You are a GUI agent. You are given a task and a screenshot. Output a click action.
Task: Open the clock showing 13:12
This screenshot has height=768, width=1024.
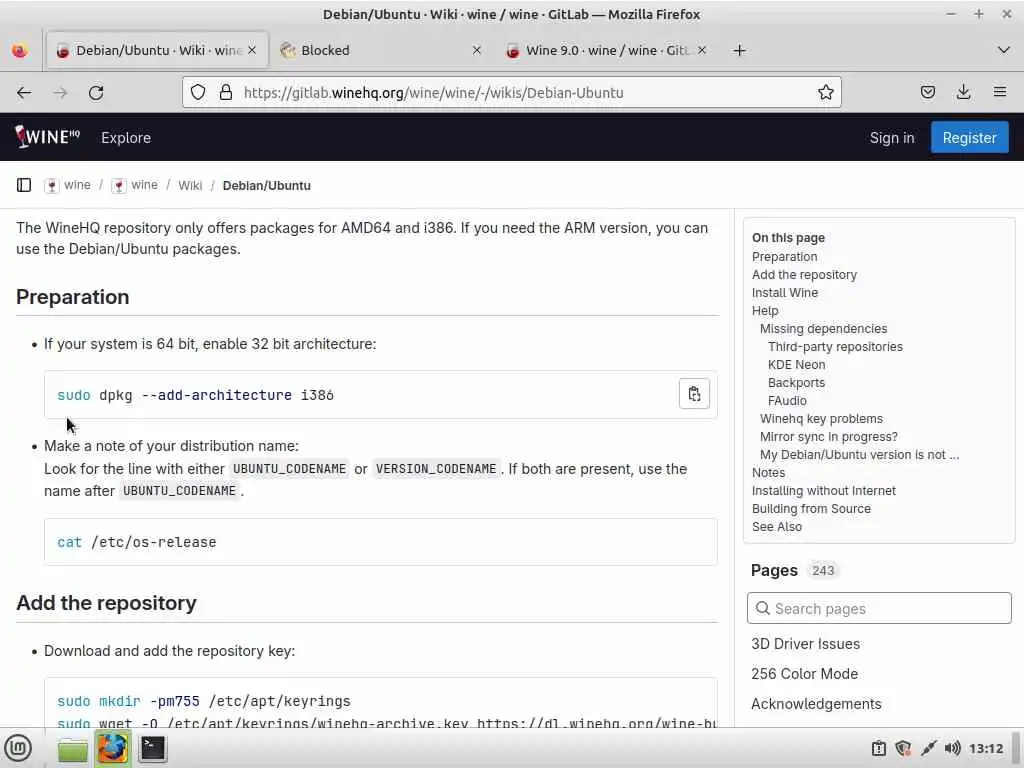click(986, 748)
